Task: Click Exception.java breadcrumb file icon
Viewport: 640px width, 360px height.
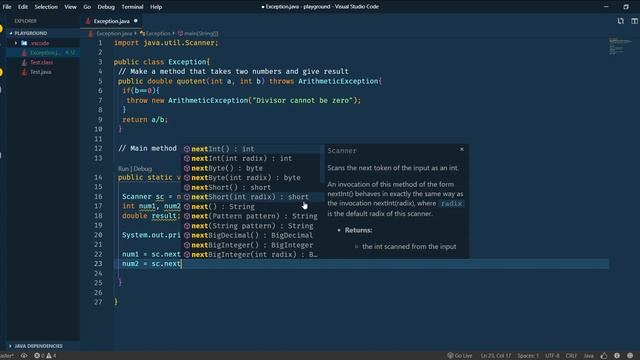Action: 91,33
